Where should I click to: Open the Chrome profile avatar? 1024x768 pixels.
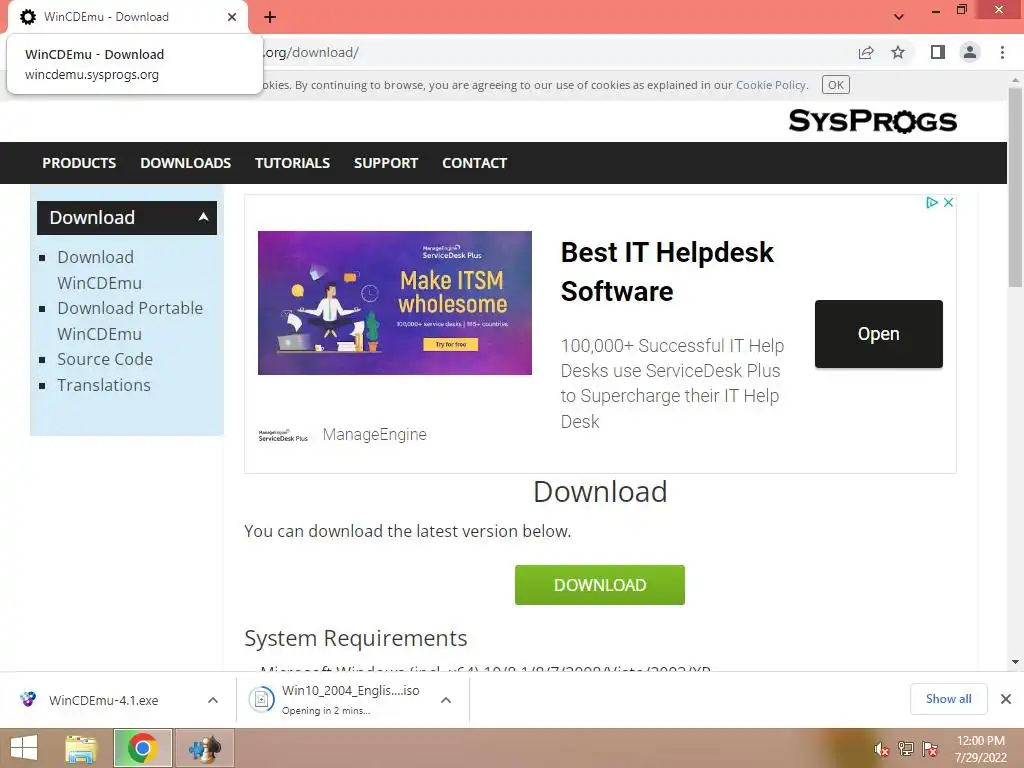[x=970, y=52]
